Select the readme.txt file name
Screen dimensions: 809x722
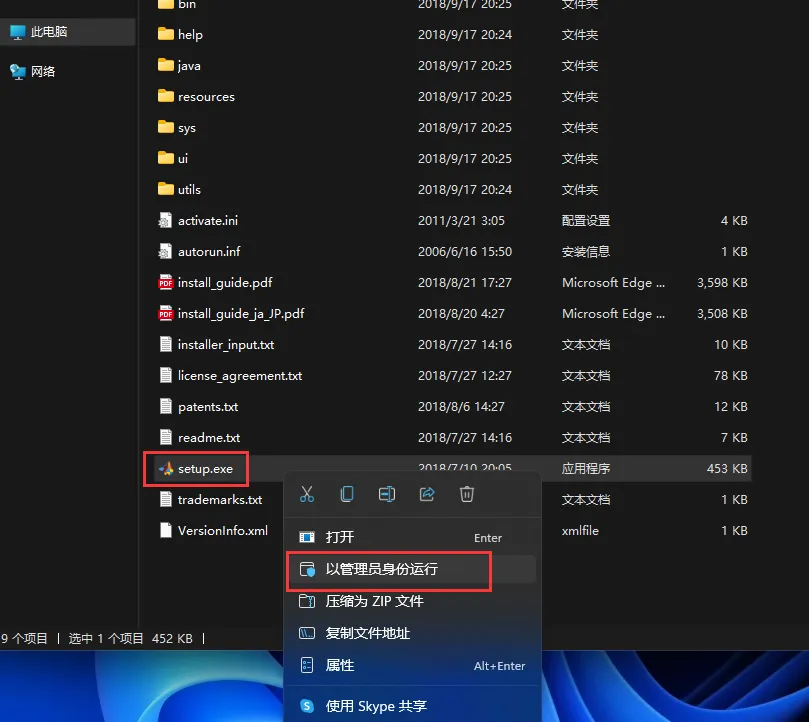coord(209,438)
